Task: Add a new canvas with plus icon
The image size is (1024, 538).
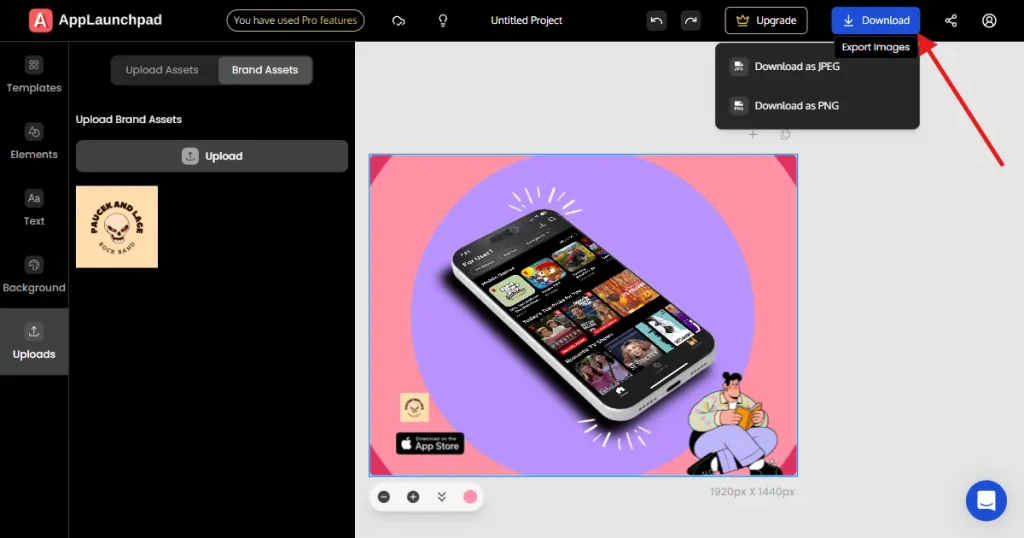Action: pos(753,134)
